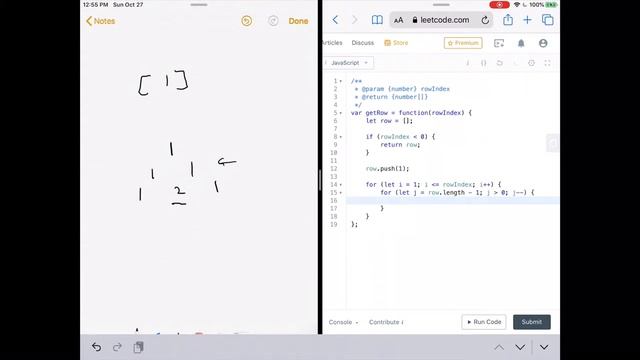Click the Contribute link
640x360 pixels.
386,322
